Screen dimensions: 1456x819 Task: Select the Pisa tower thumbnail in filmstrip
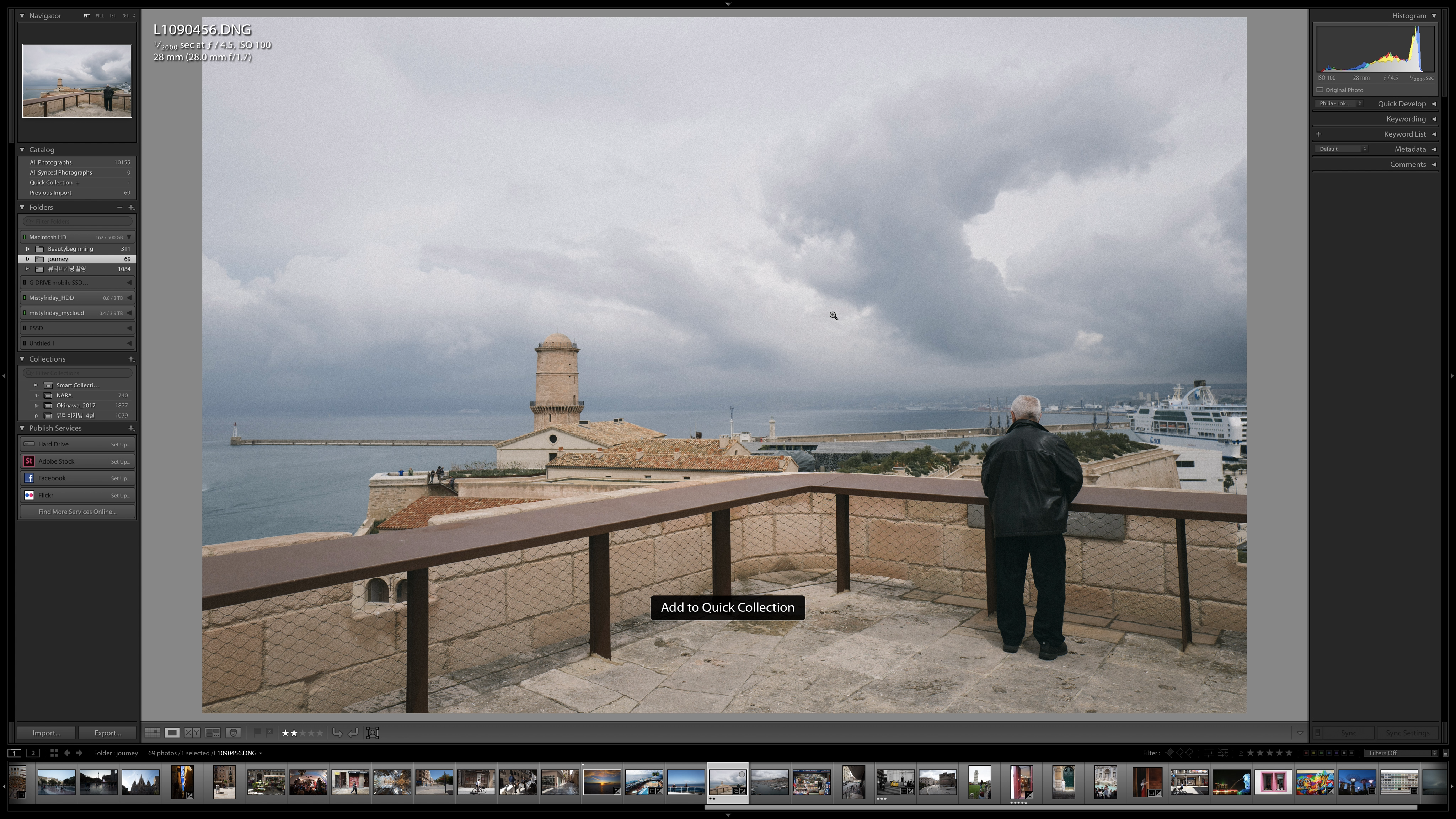click(980, 782)
